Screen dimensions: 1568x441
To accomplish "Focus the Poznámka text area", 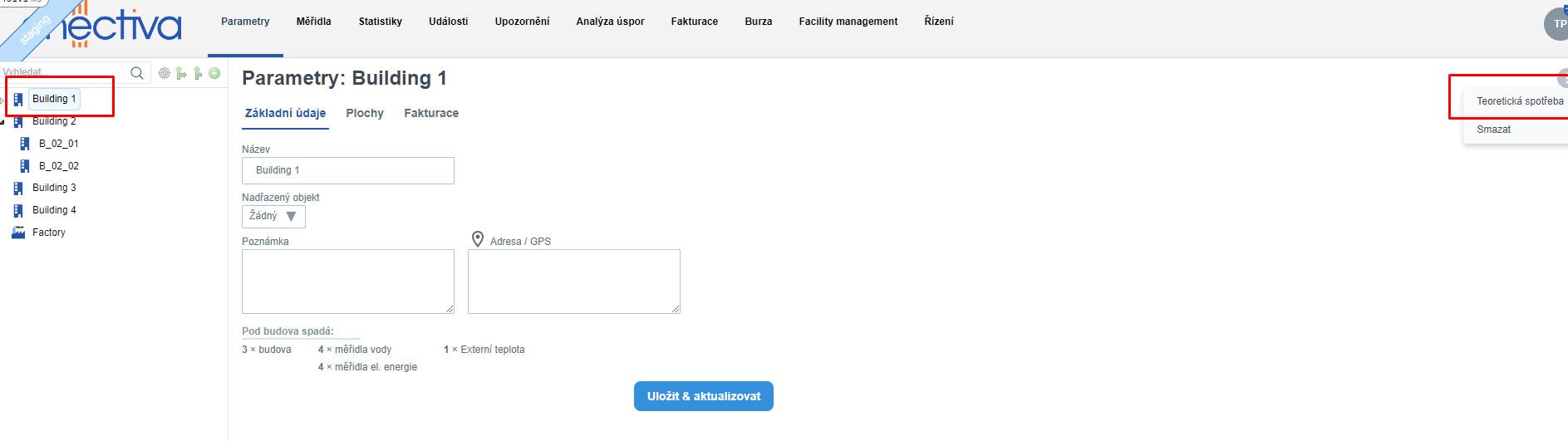I will coord(347,281).
